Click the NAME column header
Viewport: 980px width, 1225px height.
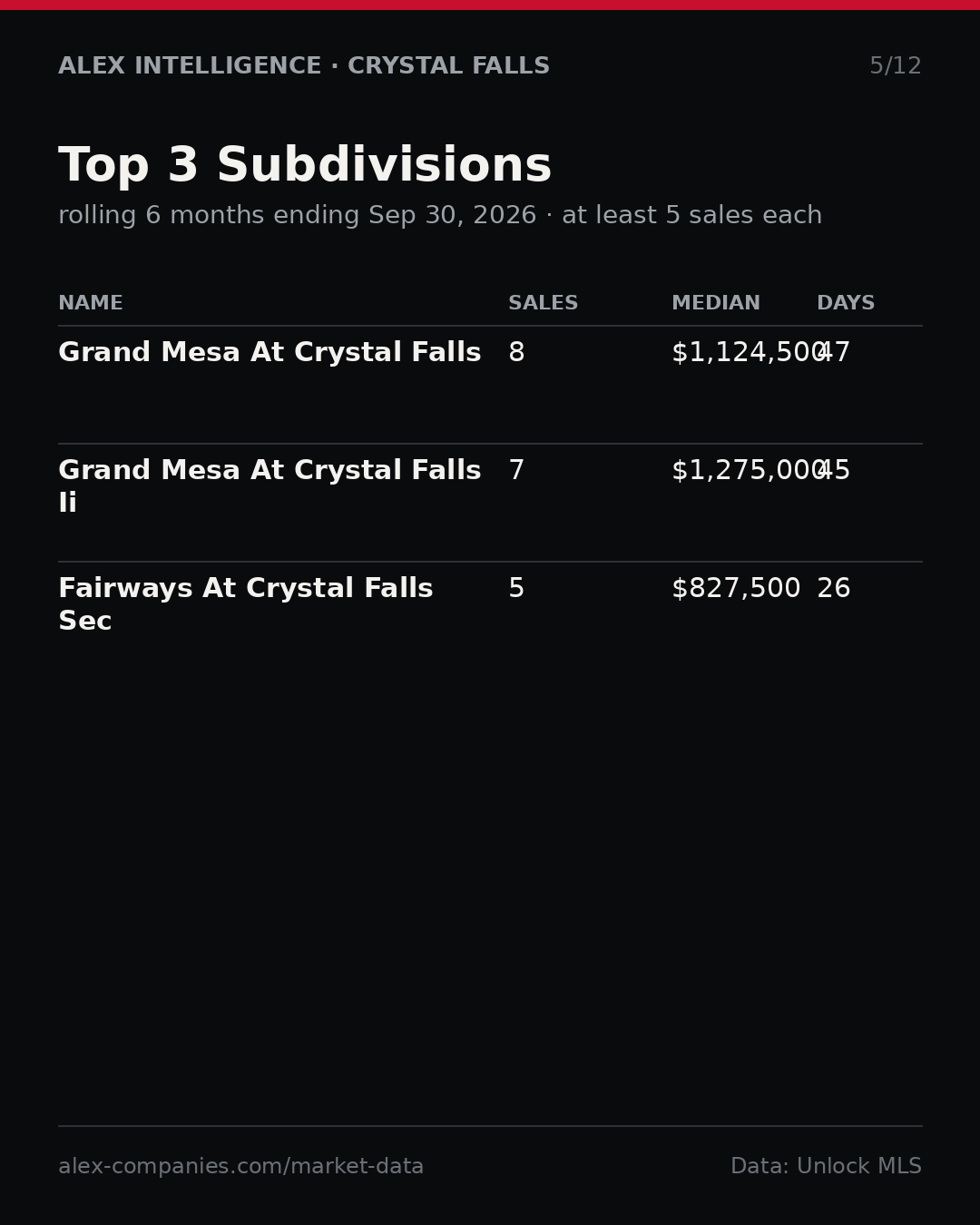[x=91, y=304]
